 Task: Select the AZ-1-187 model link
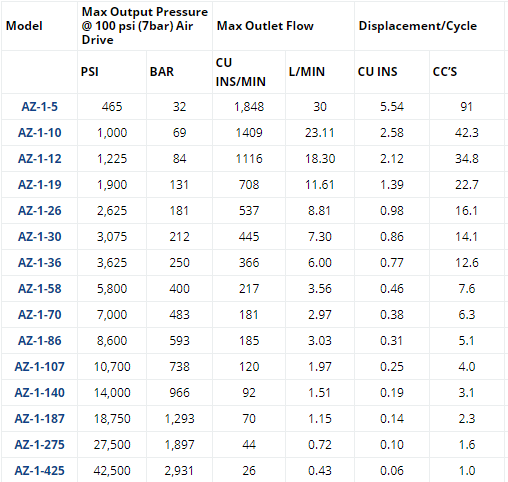(x=39, y=419)
